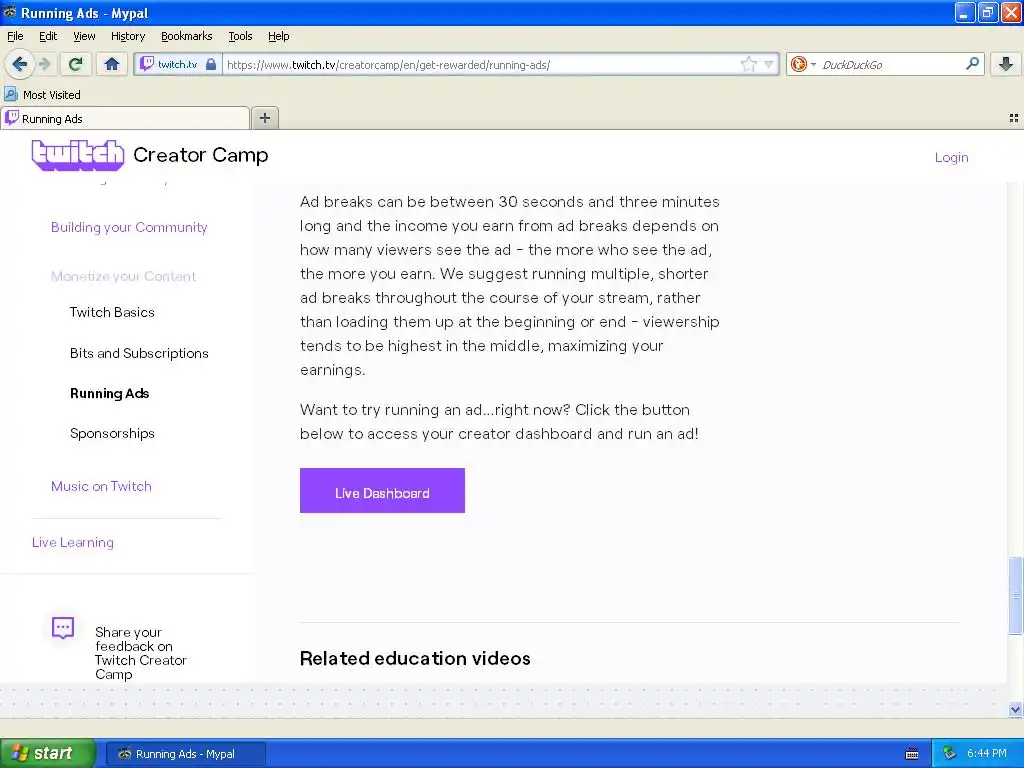Select Running Ads in sidebar
The image size is (1024, 768).
[x=110, y=393]
